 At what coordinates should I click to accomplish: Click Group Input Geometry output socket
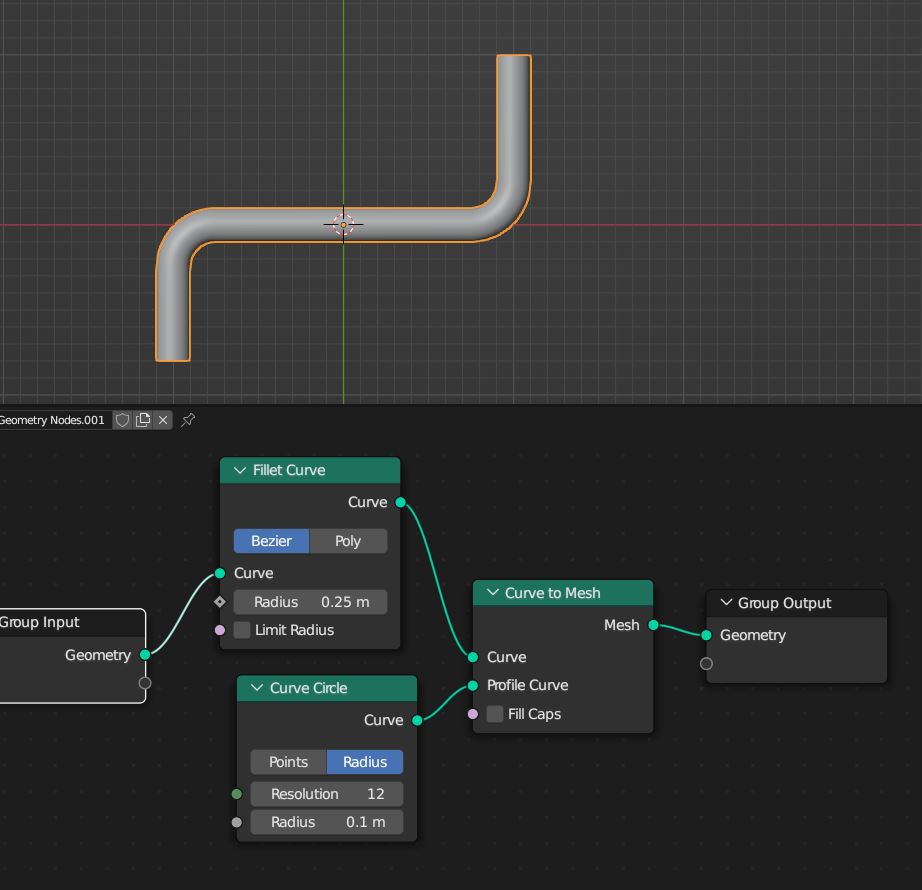[x=145, y=655]
